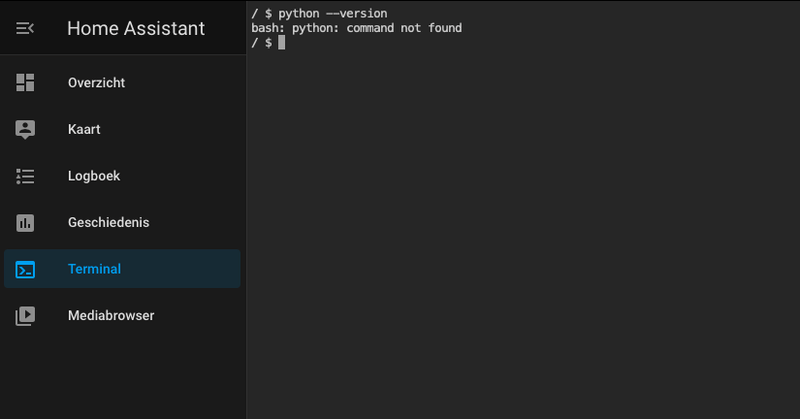Screen dimensions: 800x419
Task: Click the Kaart map icon
Action: (25, 129)
